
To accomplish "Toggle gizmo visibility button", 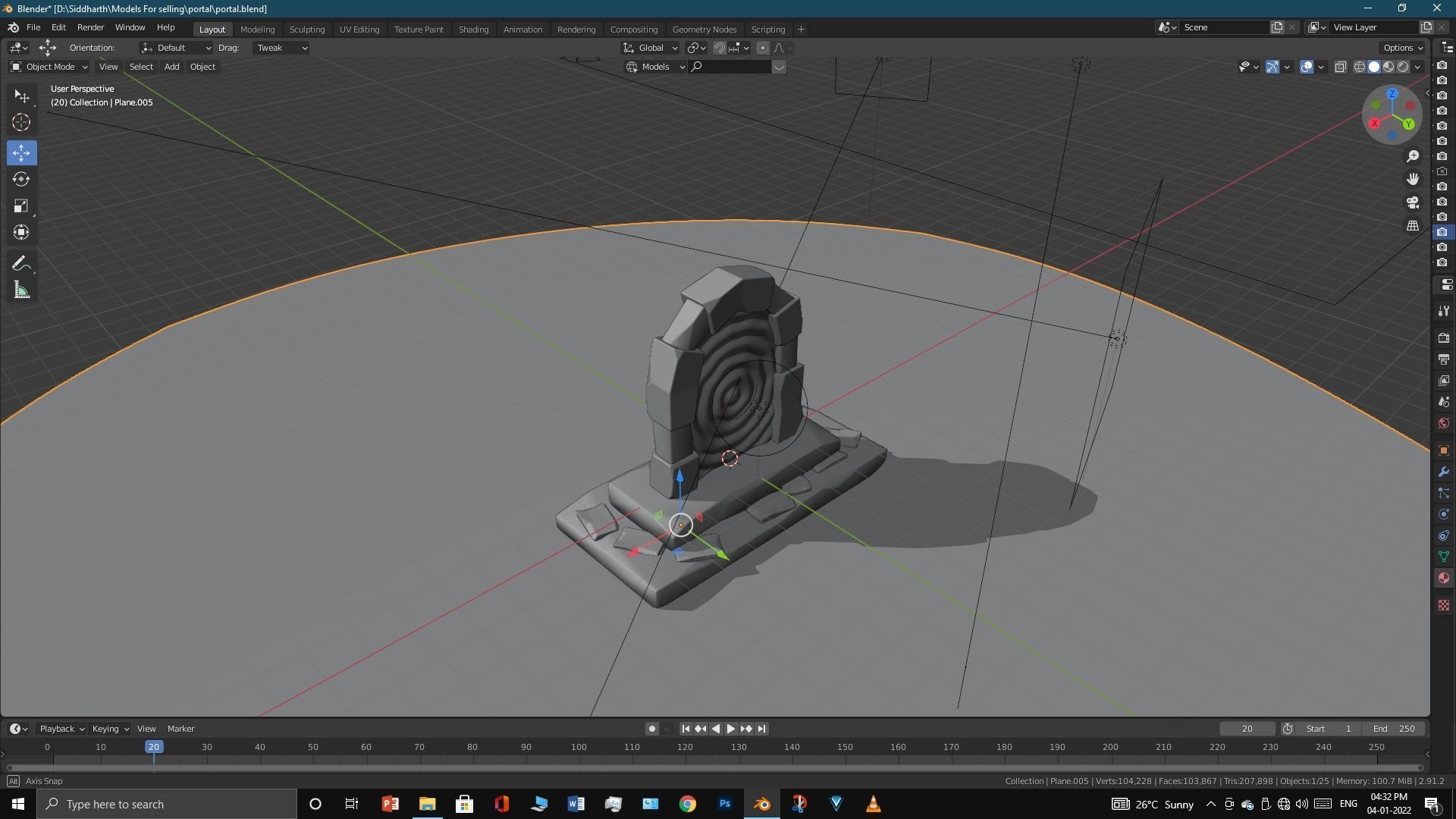I will [1272, 67].
